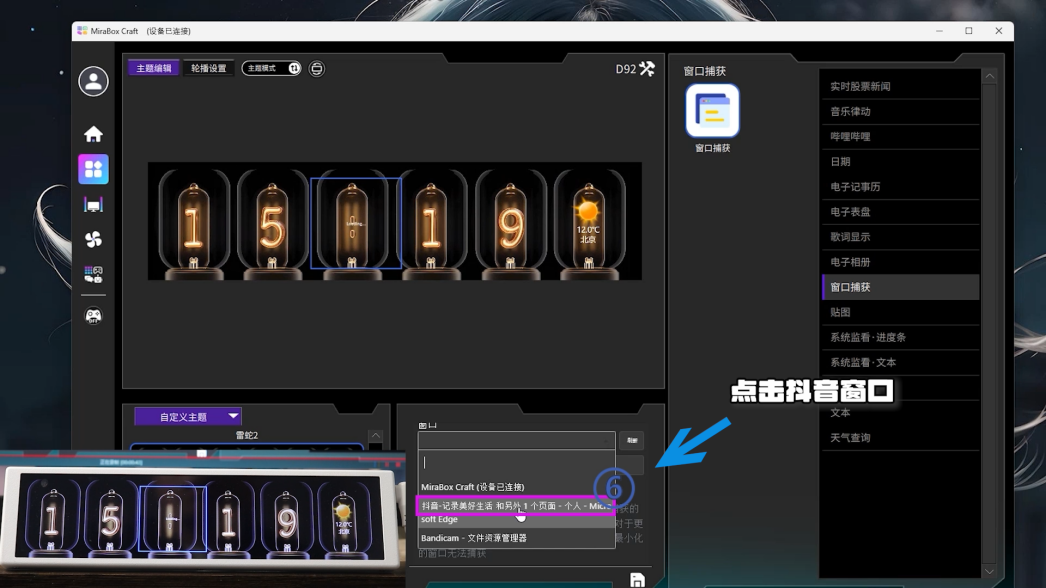Image resolution: width=1046 pixels, height=588 pixels.
Task: Open the D92 device tools icon
Action: (x=647, y=69)
